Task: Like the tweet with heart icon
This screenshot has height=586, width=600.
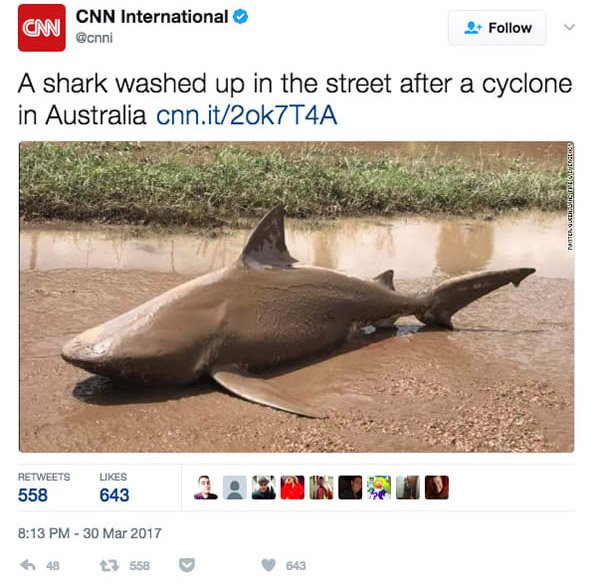Action: (x=268, y=565)
